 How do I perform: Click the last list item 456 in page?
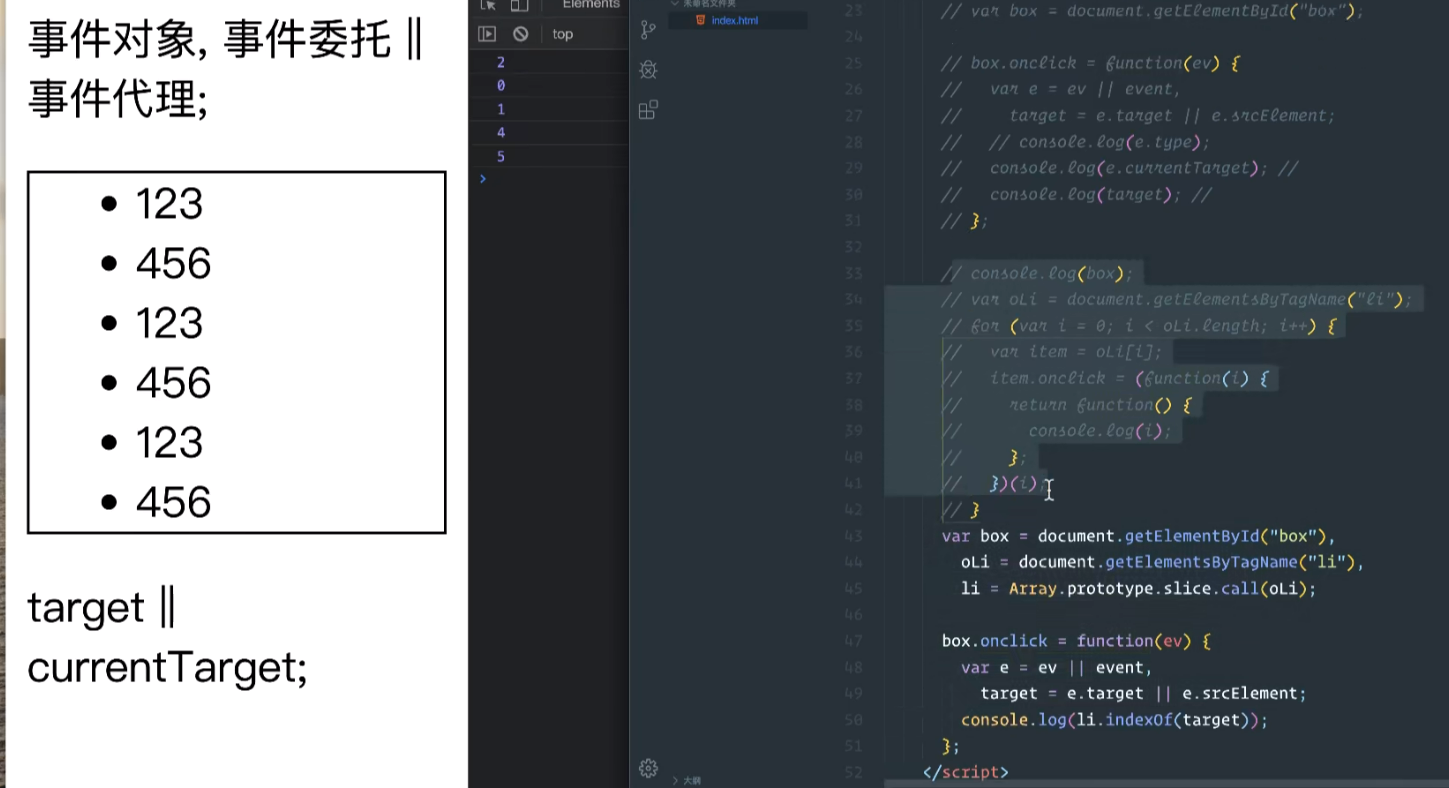click(173, 502)
